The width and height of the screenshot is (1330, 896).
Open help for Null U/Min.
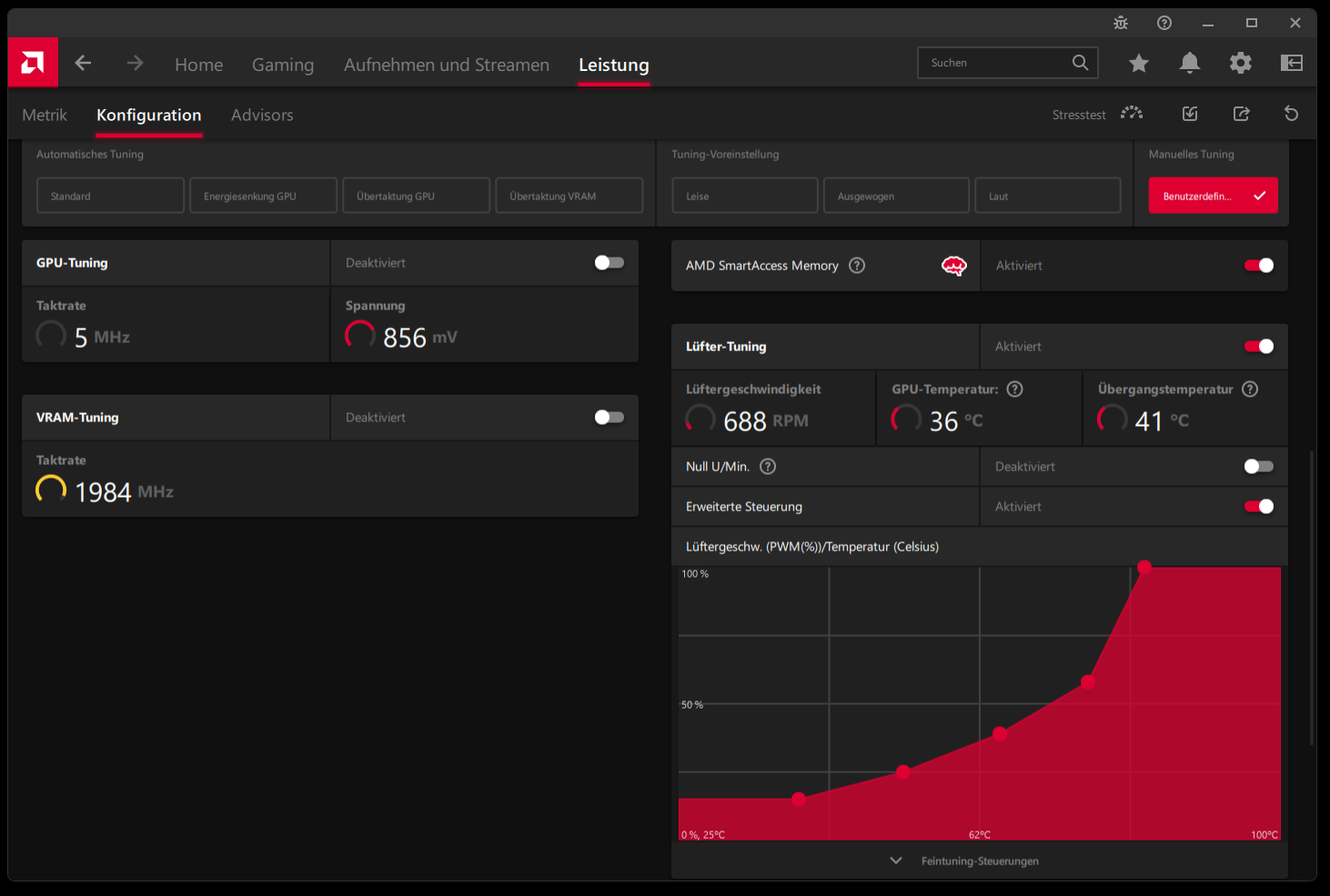(x=768, y=467)
